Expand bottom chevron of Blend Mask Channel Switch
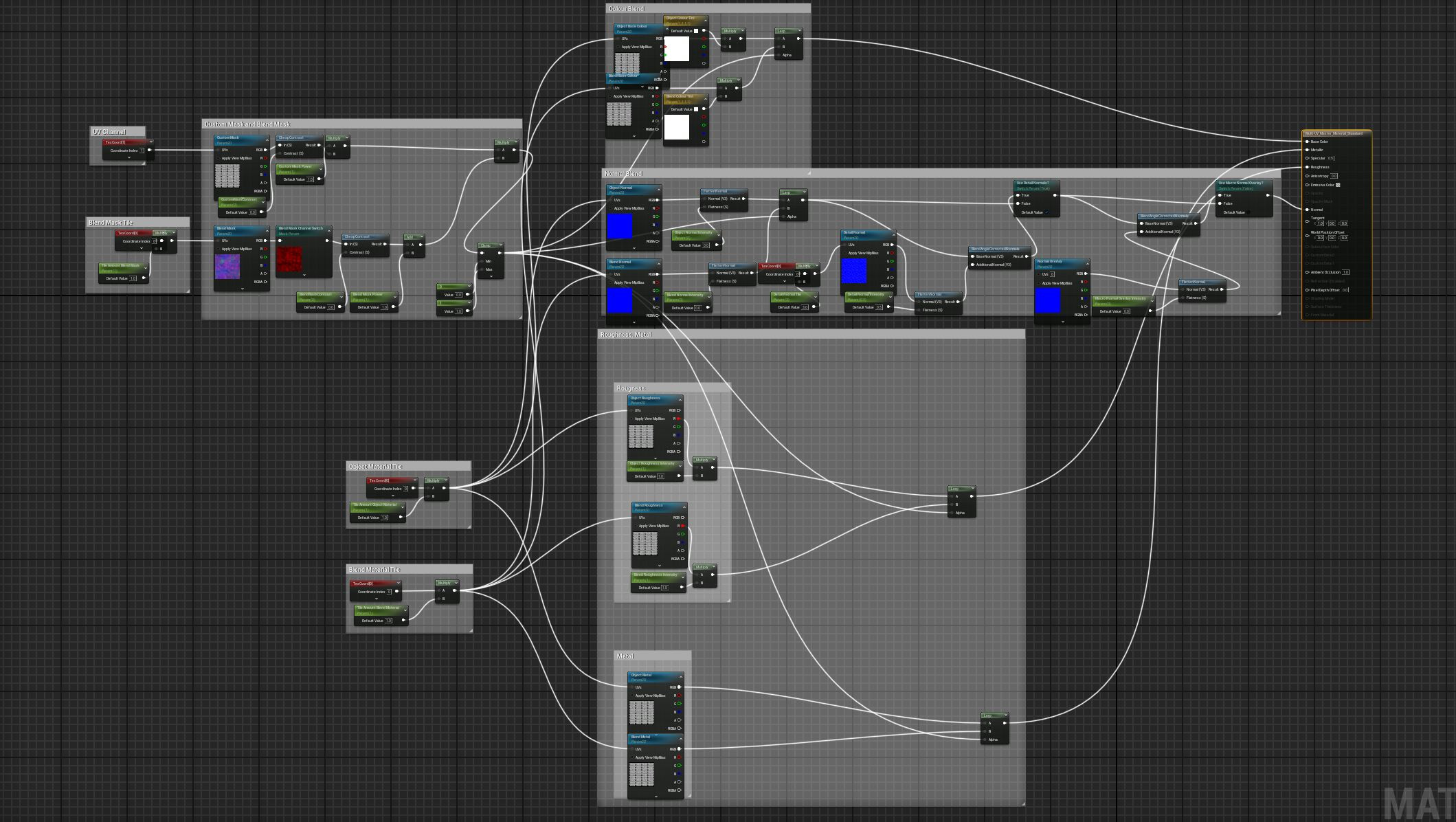Viewport: 1456px width, 822px height. click(304, 275)
